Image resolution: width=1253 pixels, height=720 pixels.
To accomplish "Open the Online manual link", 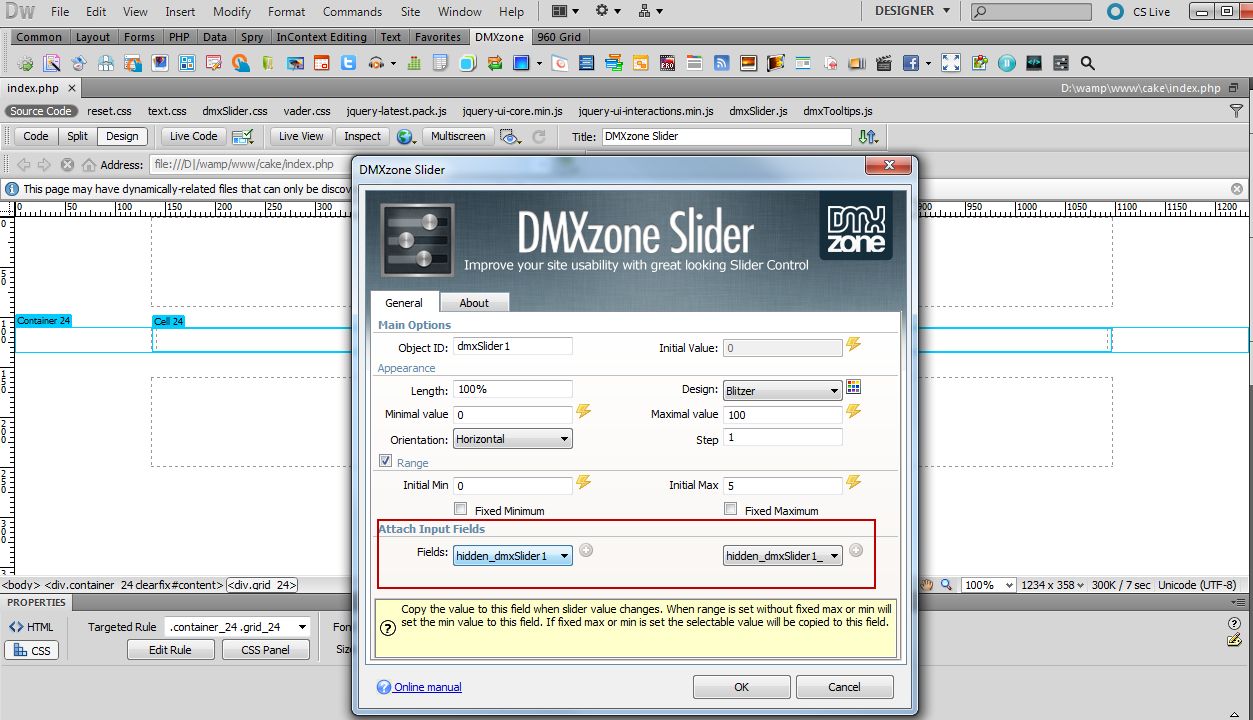I will (x=428, y=687).
